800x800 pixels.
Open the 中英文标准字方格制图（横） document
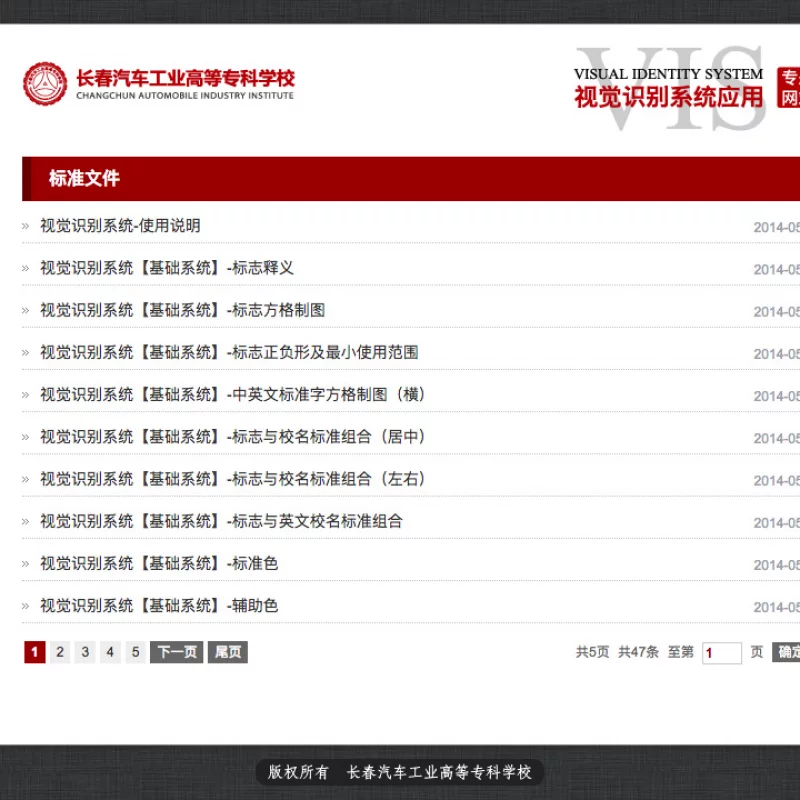tap(231, 394)
